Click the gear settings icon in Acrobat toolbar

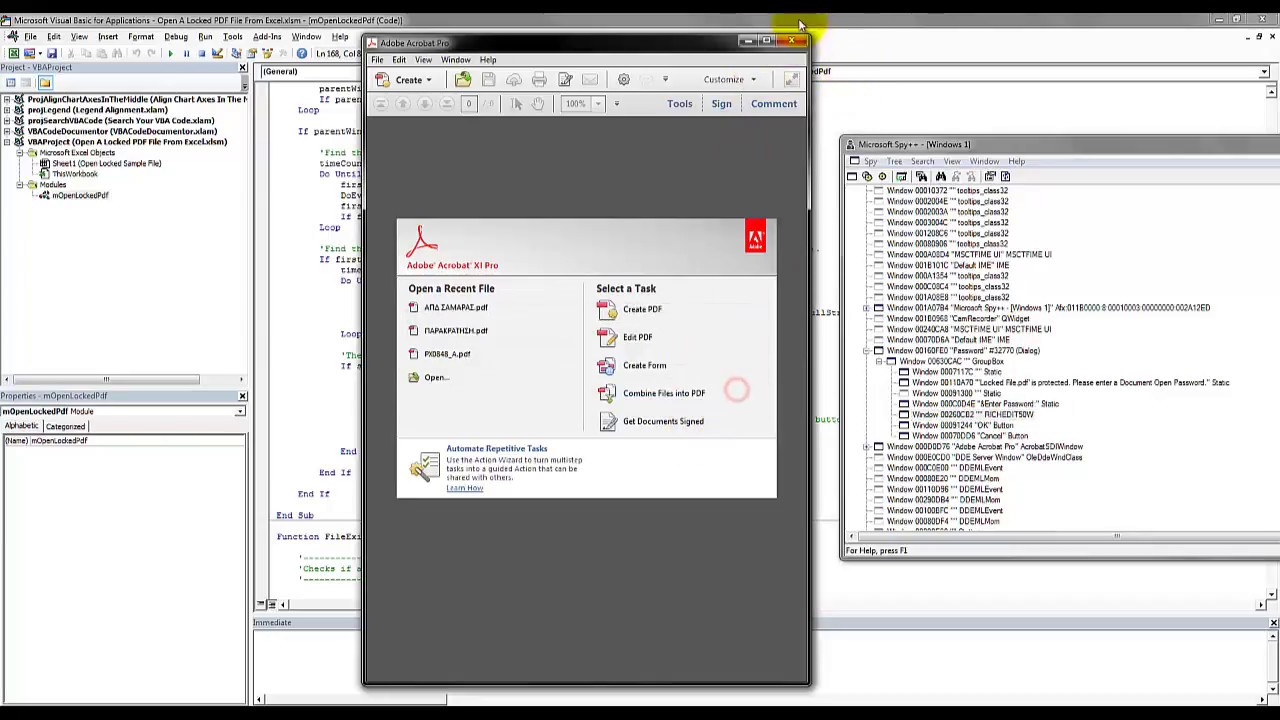click(x=624, y=79)
